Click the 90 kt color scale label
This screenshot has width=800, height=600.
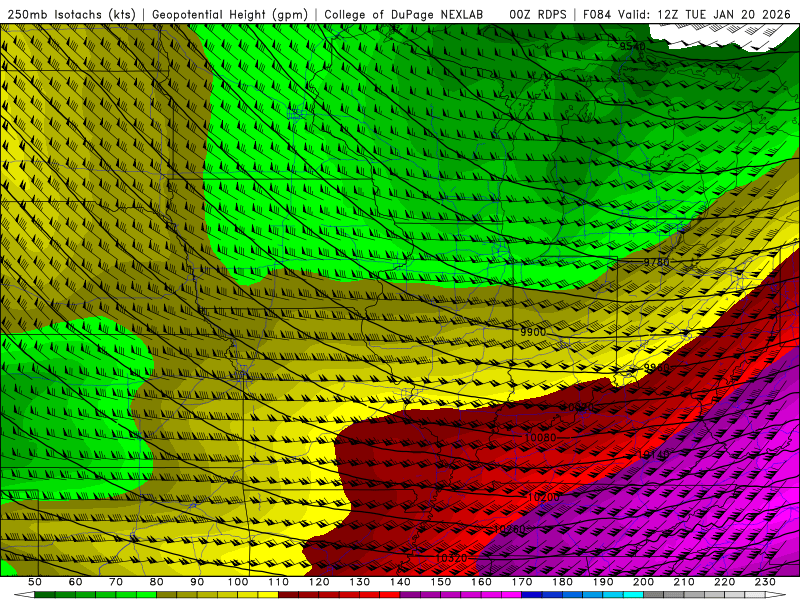197,582
